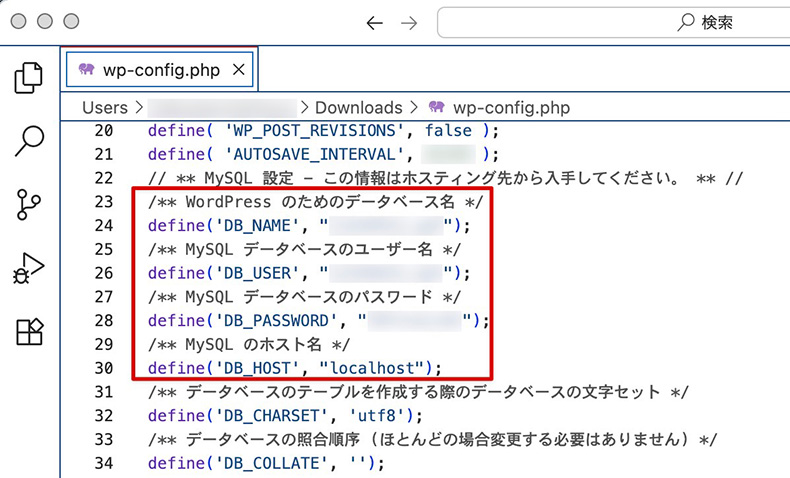
Task: Click the command center search field
Action: [x=612, y=23]
